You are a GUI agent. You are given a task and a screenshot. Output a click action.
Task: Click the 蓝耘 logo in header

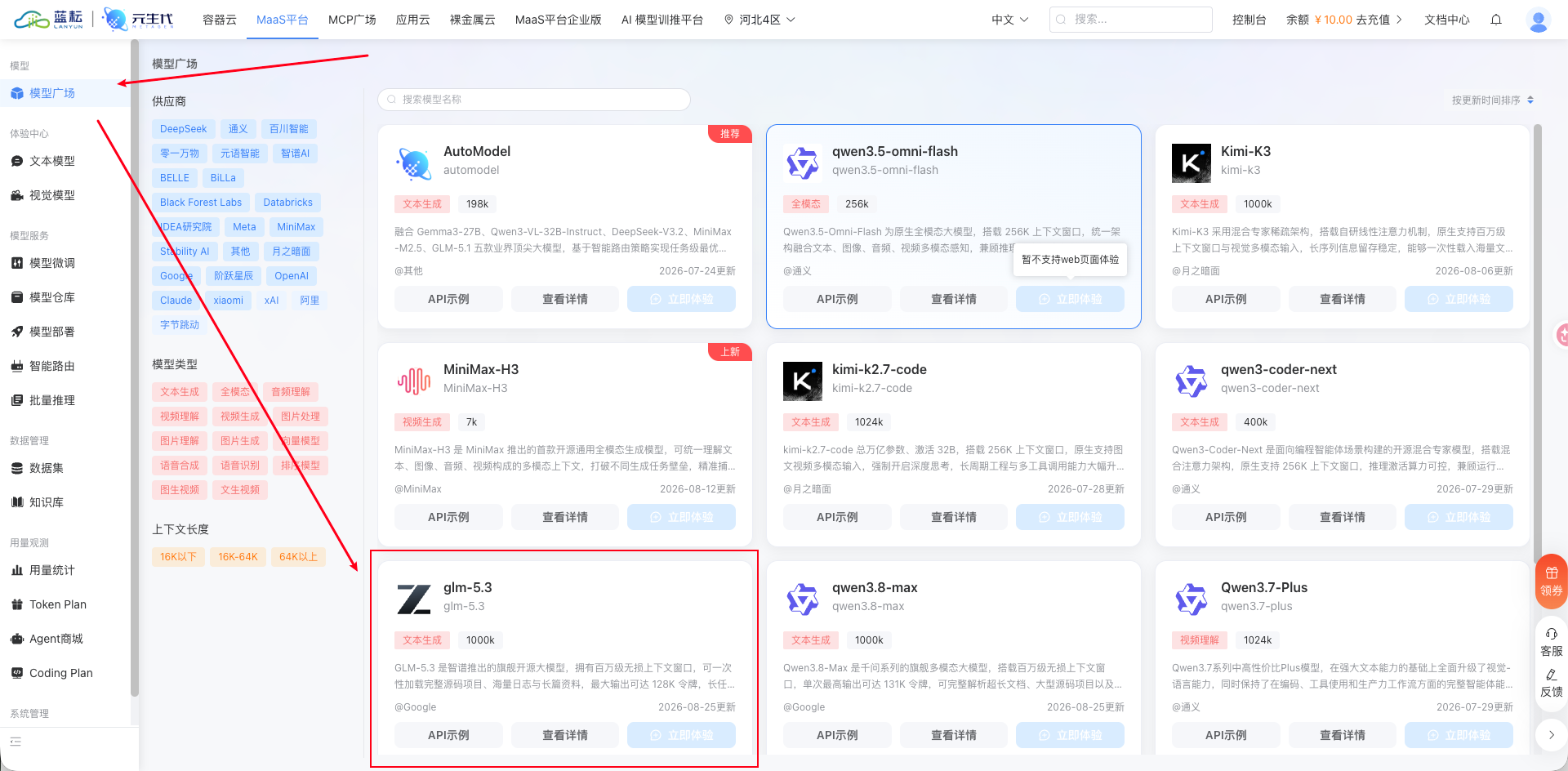click(x=49, y=19)
